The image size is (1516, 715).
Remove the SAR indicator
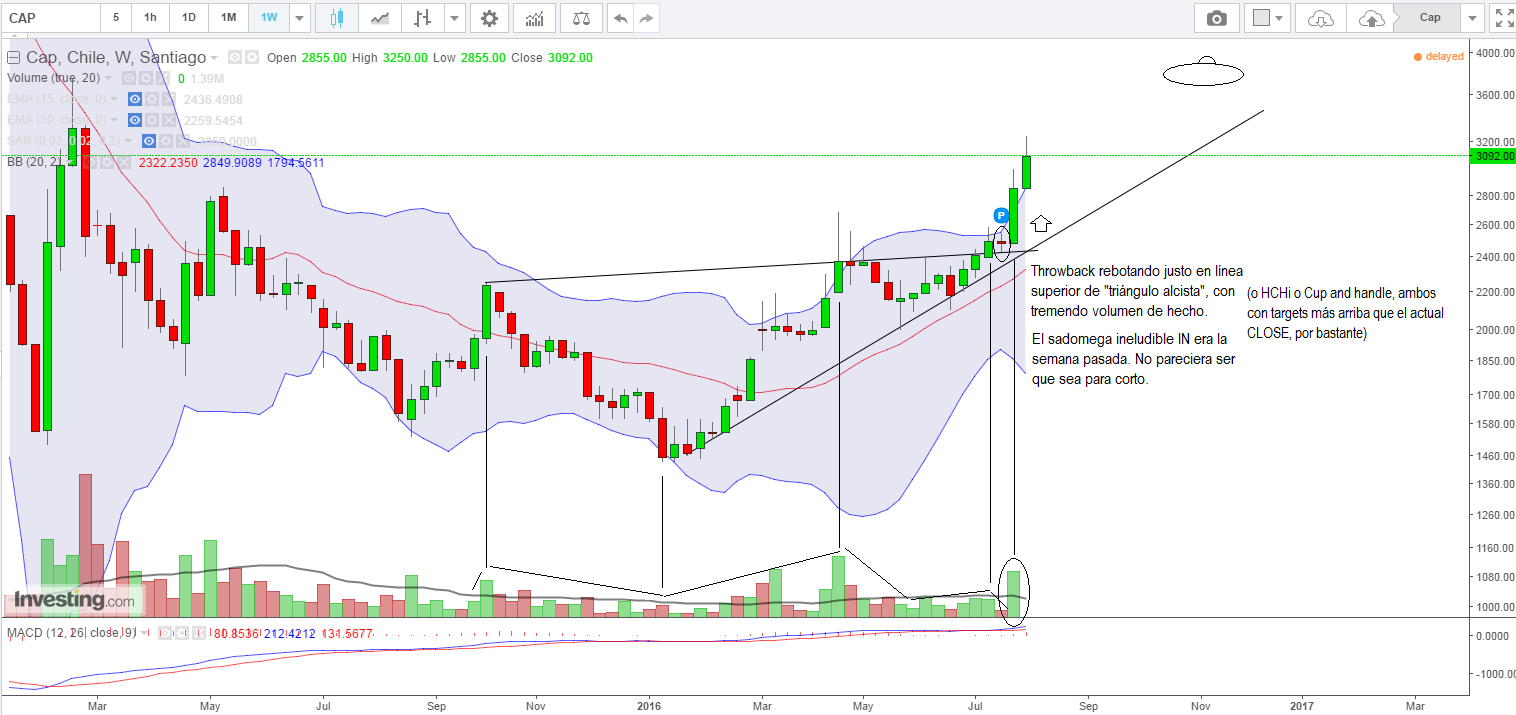pyautogui.click(x=182, y=141)
